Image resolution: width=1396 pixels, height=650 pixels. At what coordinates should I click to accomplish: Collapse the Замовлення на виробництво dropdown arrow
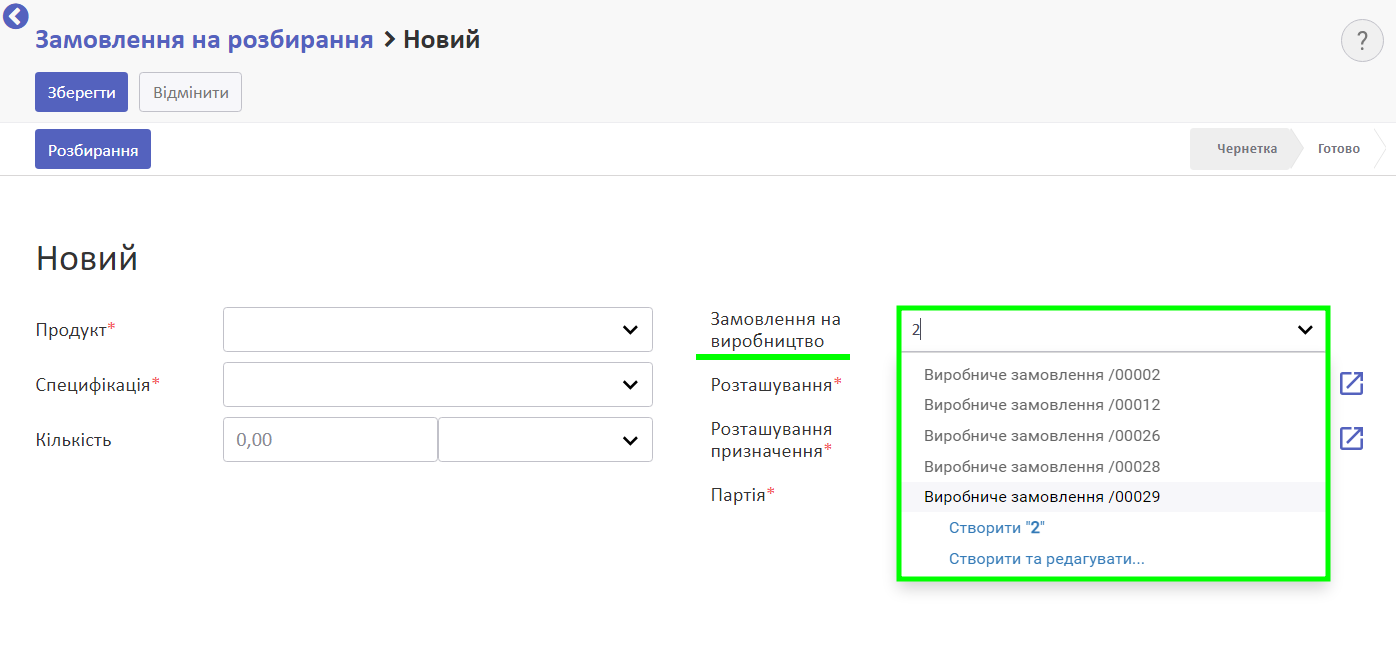(x=1305, y=330)
